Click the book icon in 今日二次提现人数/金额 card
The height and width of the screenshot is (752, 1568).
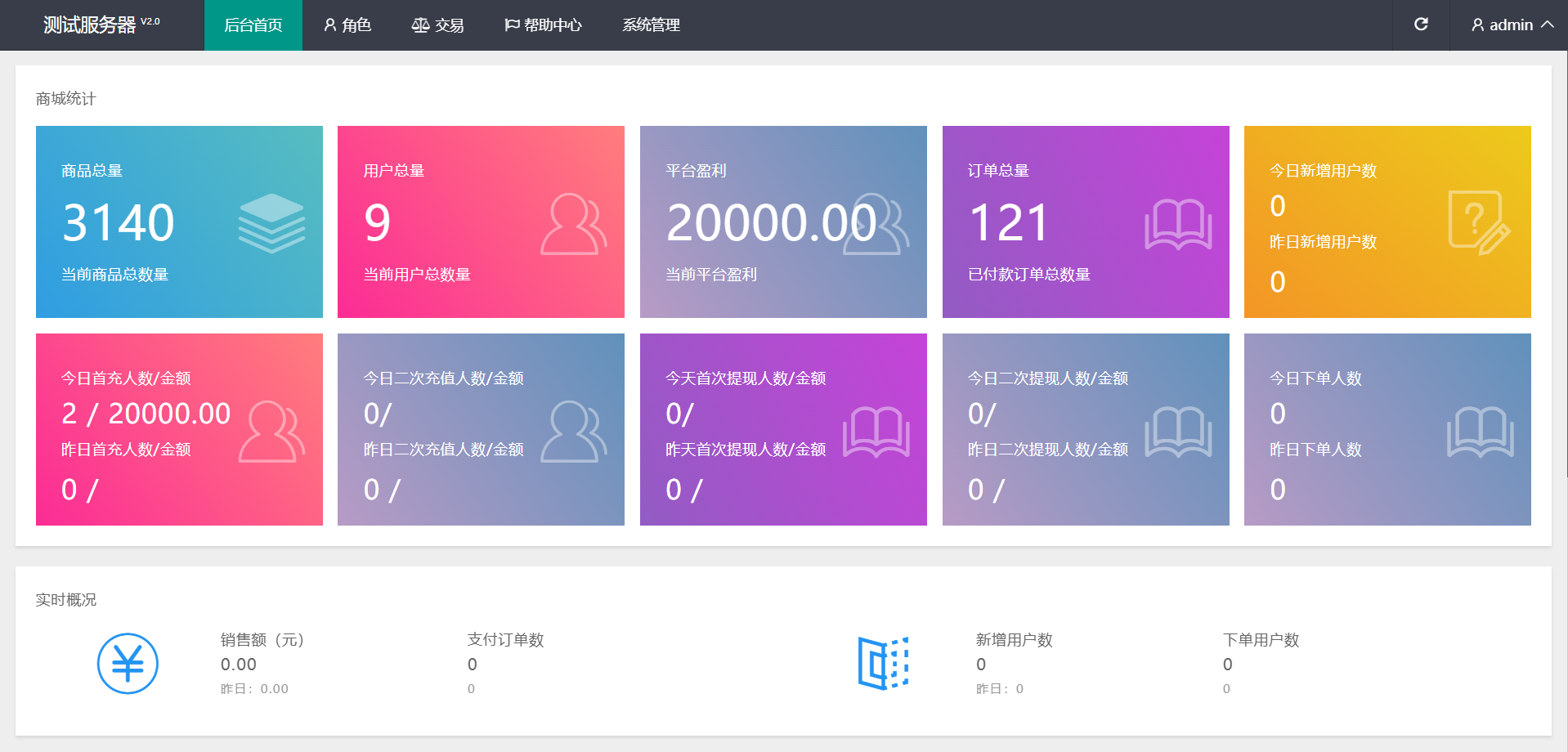pos(1178,432)
